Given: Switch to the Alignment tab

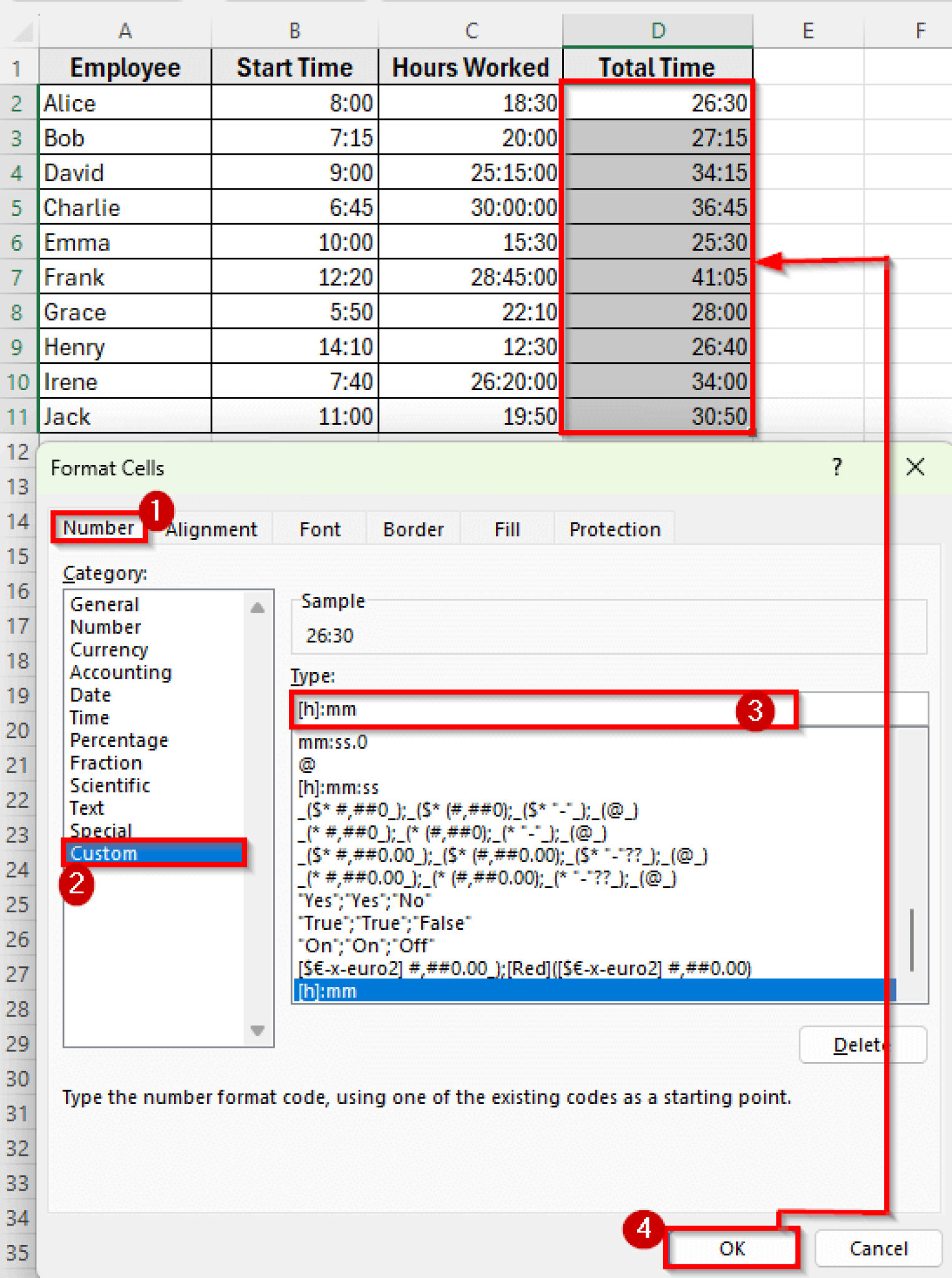Looking at the screenshot, I should [x=212, y=529].
